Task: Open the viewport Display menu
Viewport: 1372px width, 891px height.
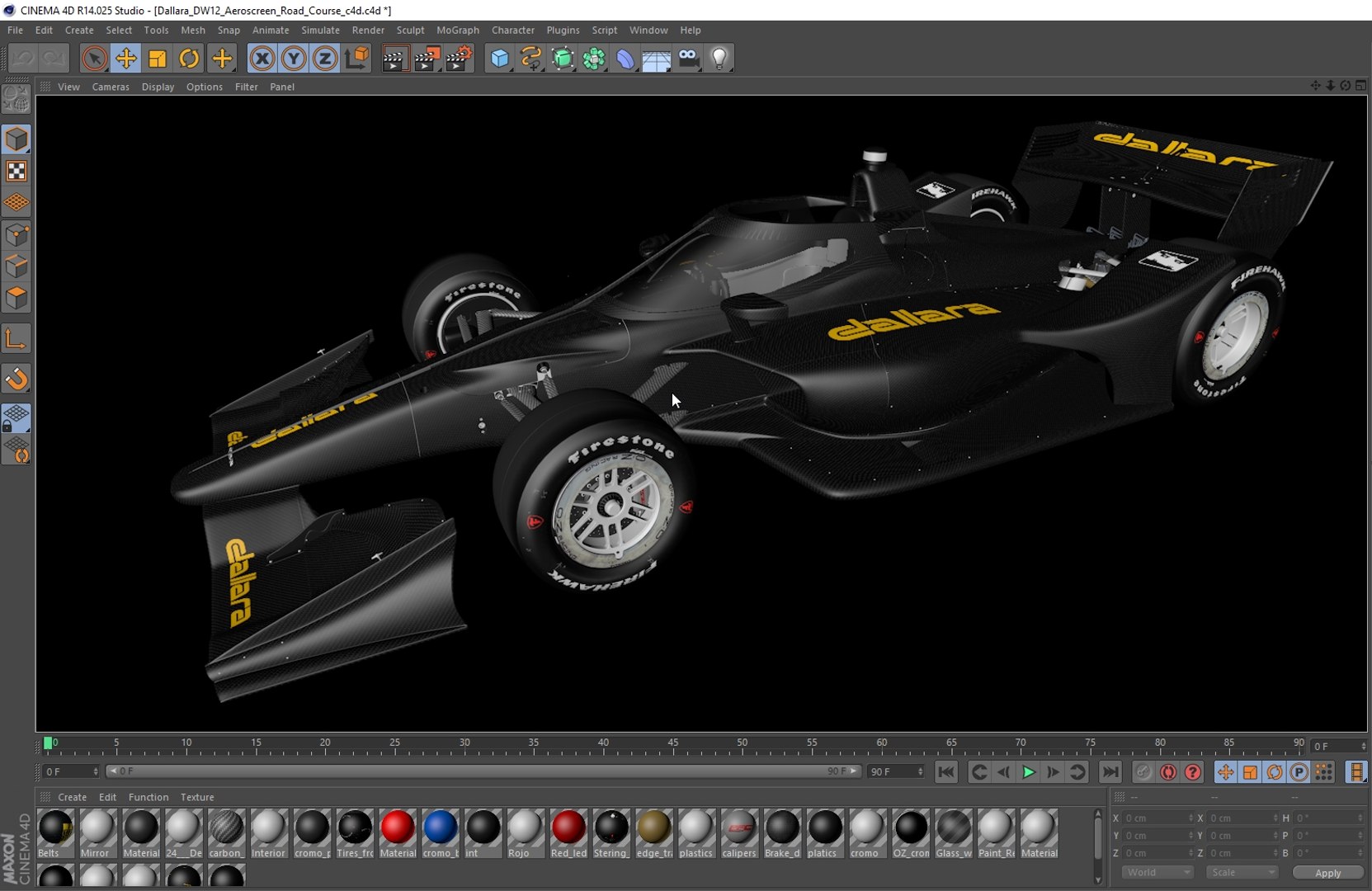Action: [158, 87]
